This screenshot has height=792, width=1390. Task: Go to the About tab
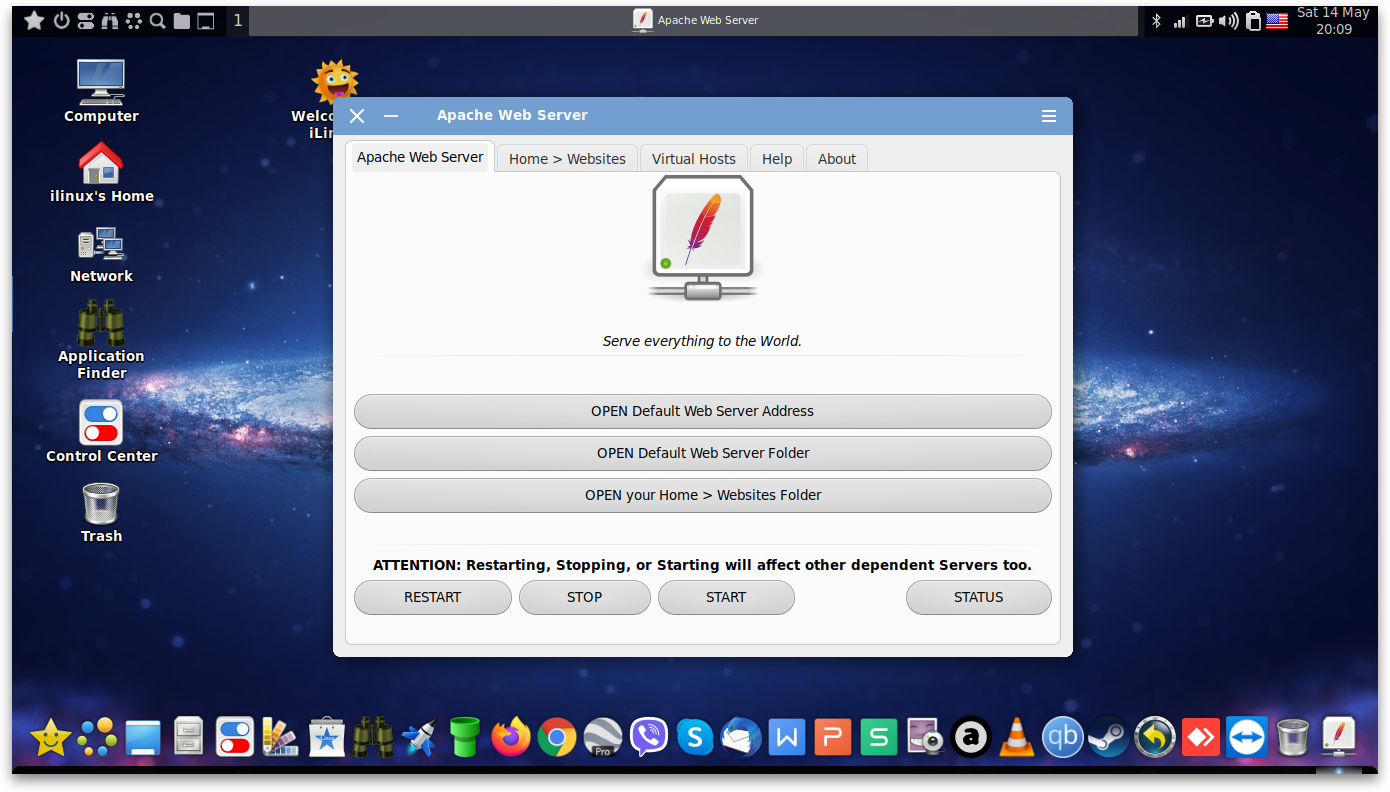click(837, 159)
